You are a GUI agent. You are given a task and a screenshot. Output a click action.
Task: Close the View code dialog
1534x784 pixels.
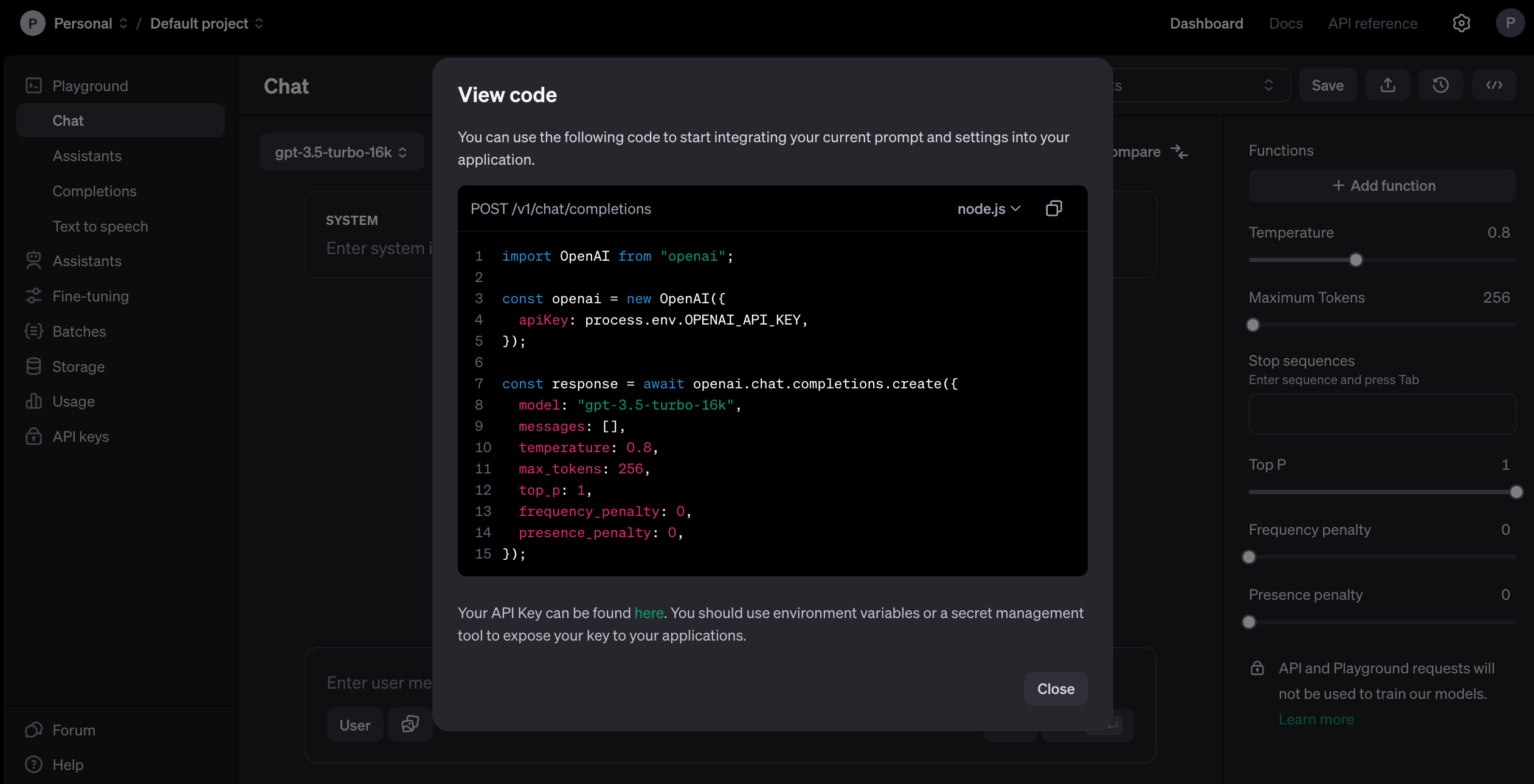click(1055, 689)
